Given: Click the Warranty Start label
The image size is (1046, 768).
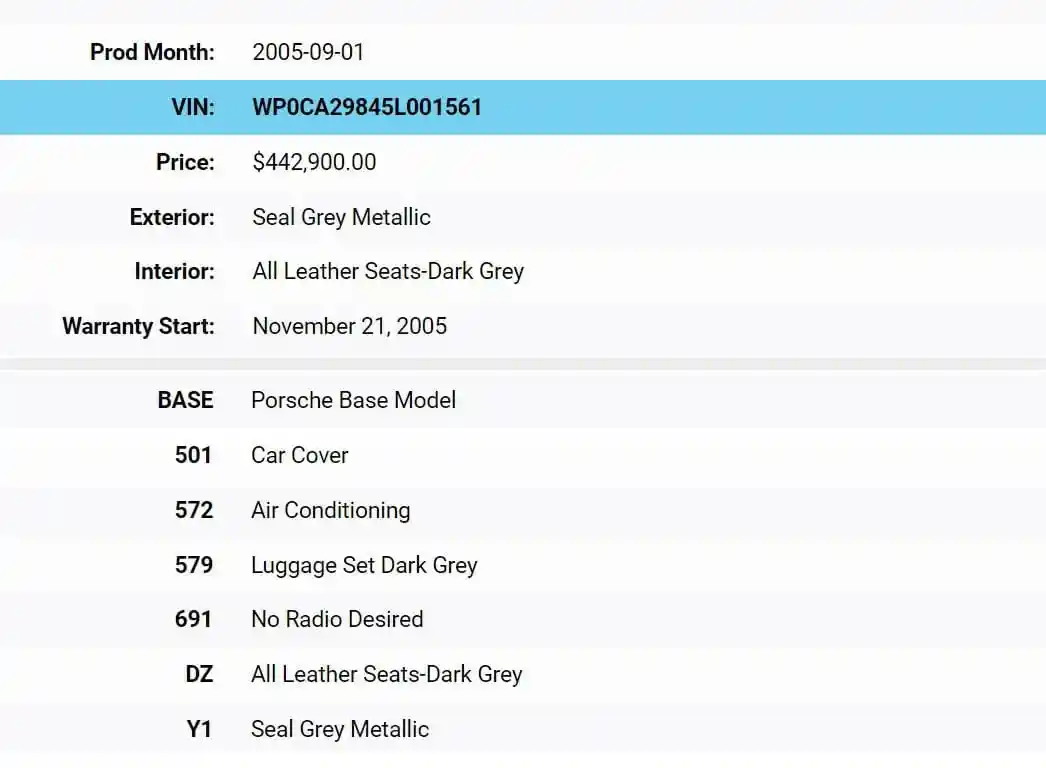Looking at the screenshot, I should 139,326.
